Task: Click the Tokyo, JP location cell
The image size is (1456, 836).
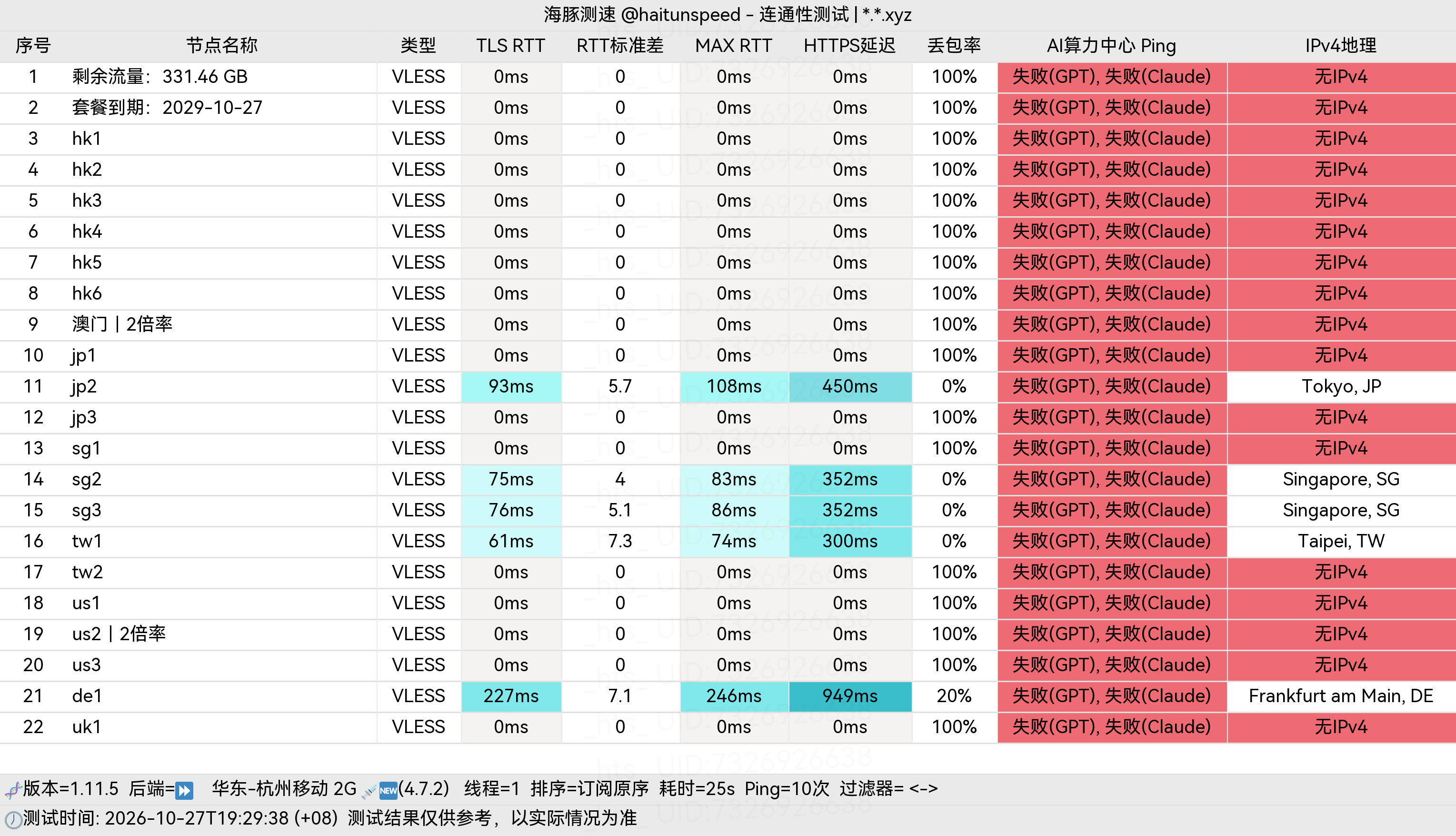Action: [x=1341, y=386]
